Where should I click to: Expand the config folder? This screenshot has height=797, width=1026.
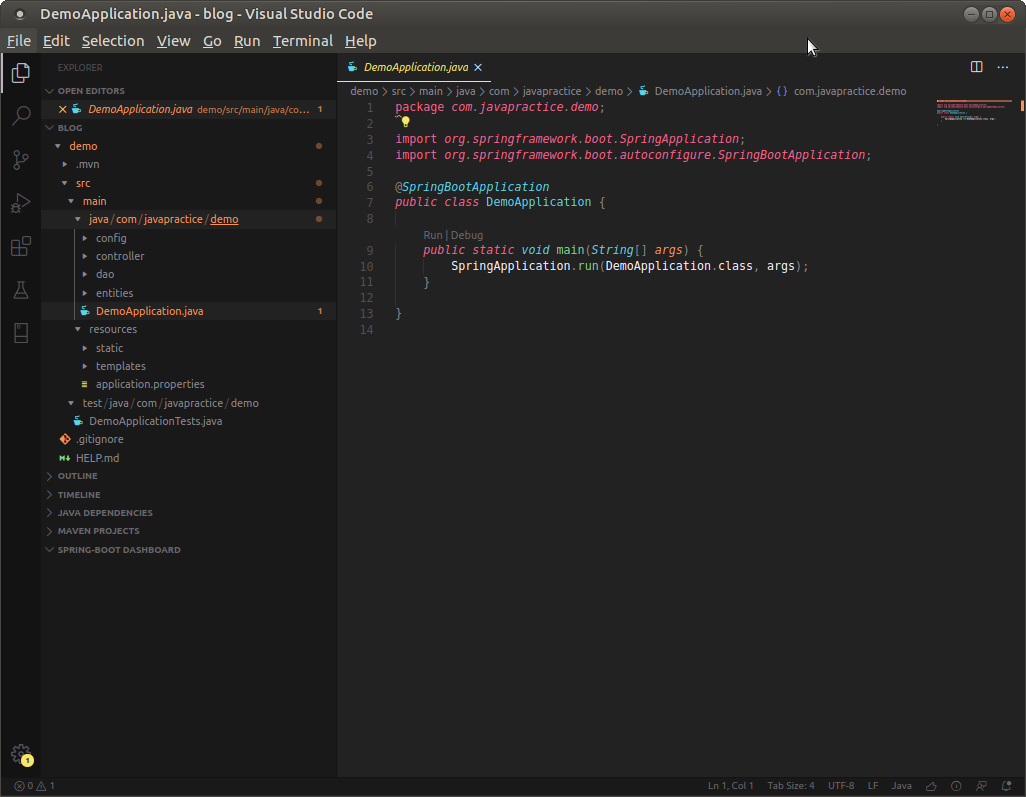(111, 238)
